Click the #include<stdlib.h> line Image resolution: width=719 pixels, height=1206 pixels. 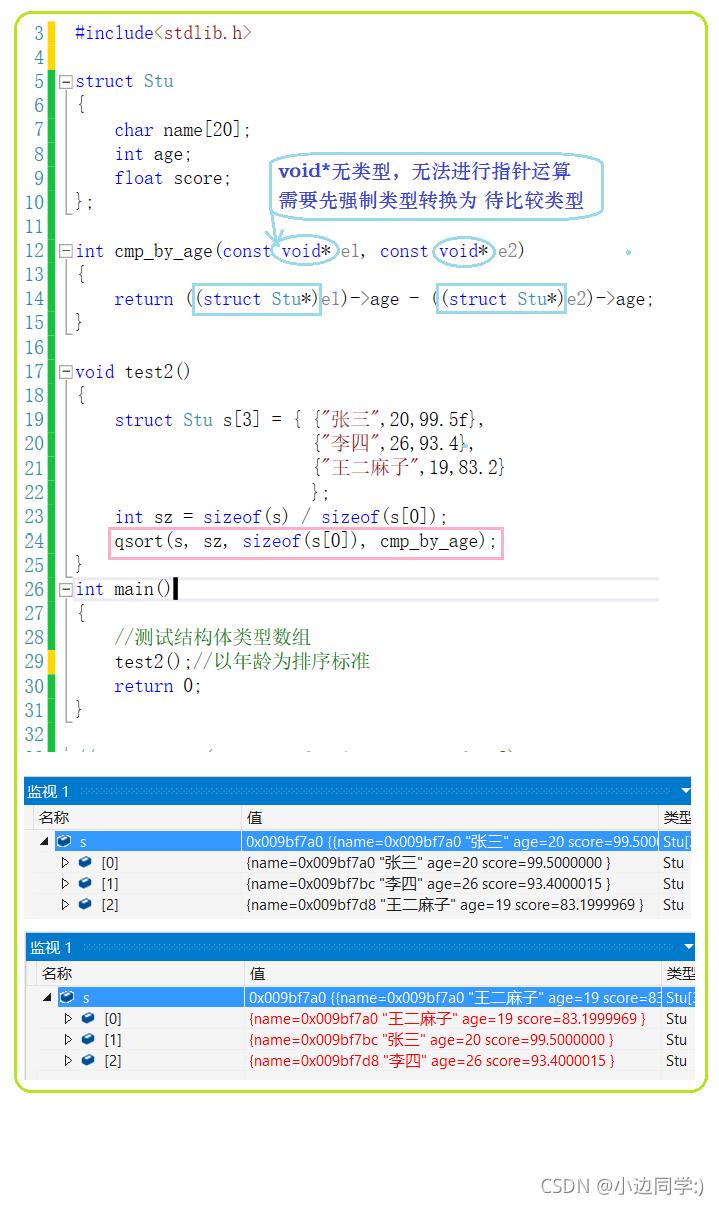point(163,33)
